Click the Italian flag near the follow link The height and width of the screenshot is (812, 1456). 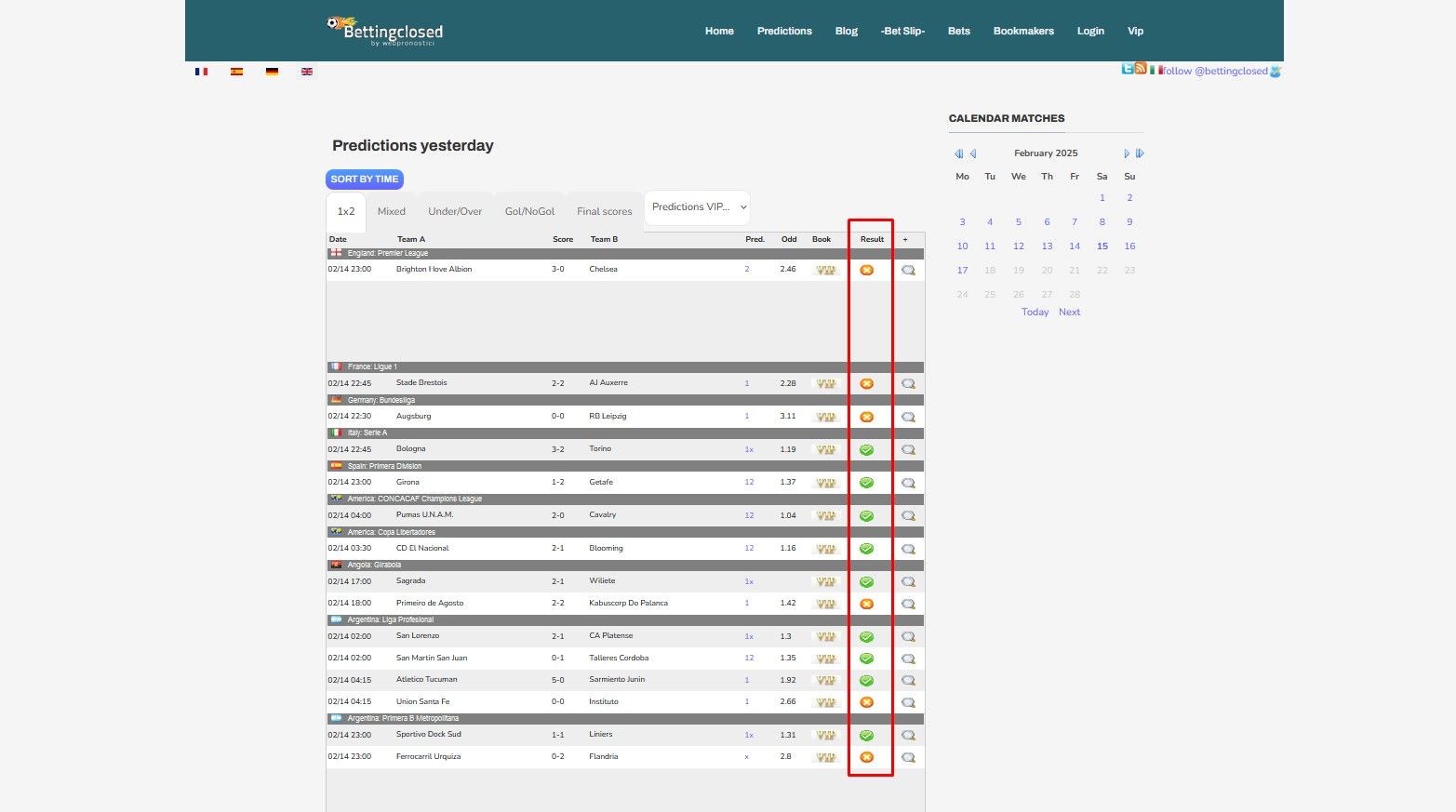click(1155, 70)
